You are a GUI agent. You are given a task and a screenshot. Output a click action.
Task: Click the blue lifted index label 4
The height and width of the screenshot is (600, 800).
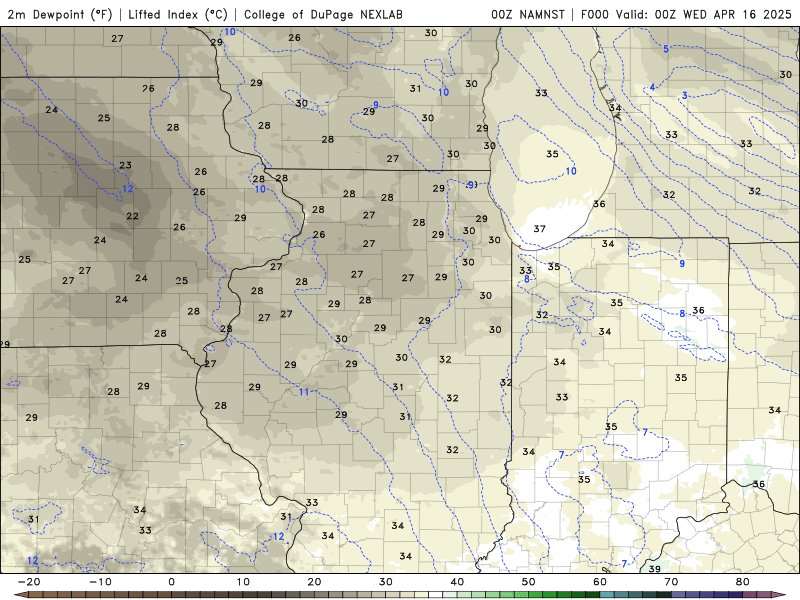(652, 87)
